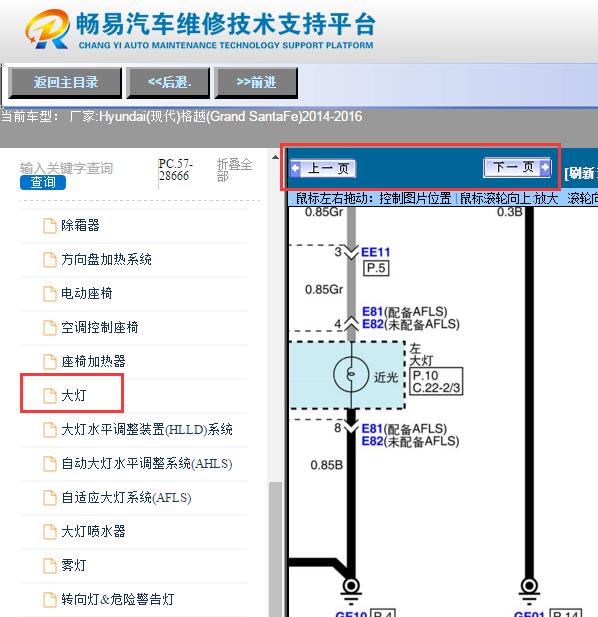
Task: Open 自适应大灯系统(AFLS) item
Action: pos(126,497)
